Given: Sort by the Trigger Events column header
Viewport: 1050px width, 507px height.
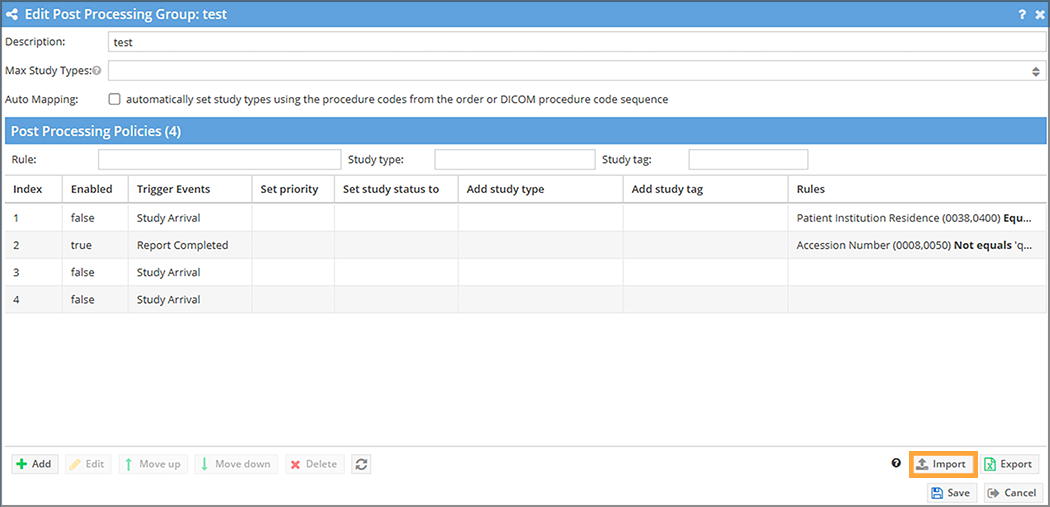Looking at the screenshot, I should coord(173,189).
